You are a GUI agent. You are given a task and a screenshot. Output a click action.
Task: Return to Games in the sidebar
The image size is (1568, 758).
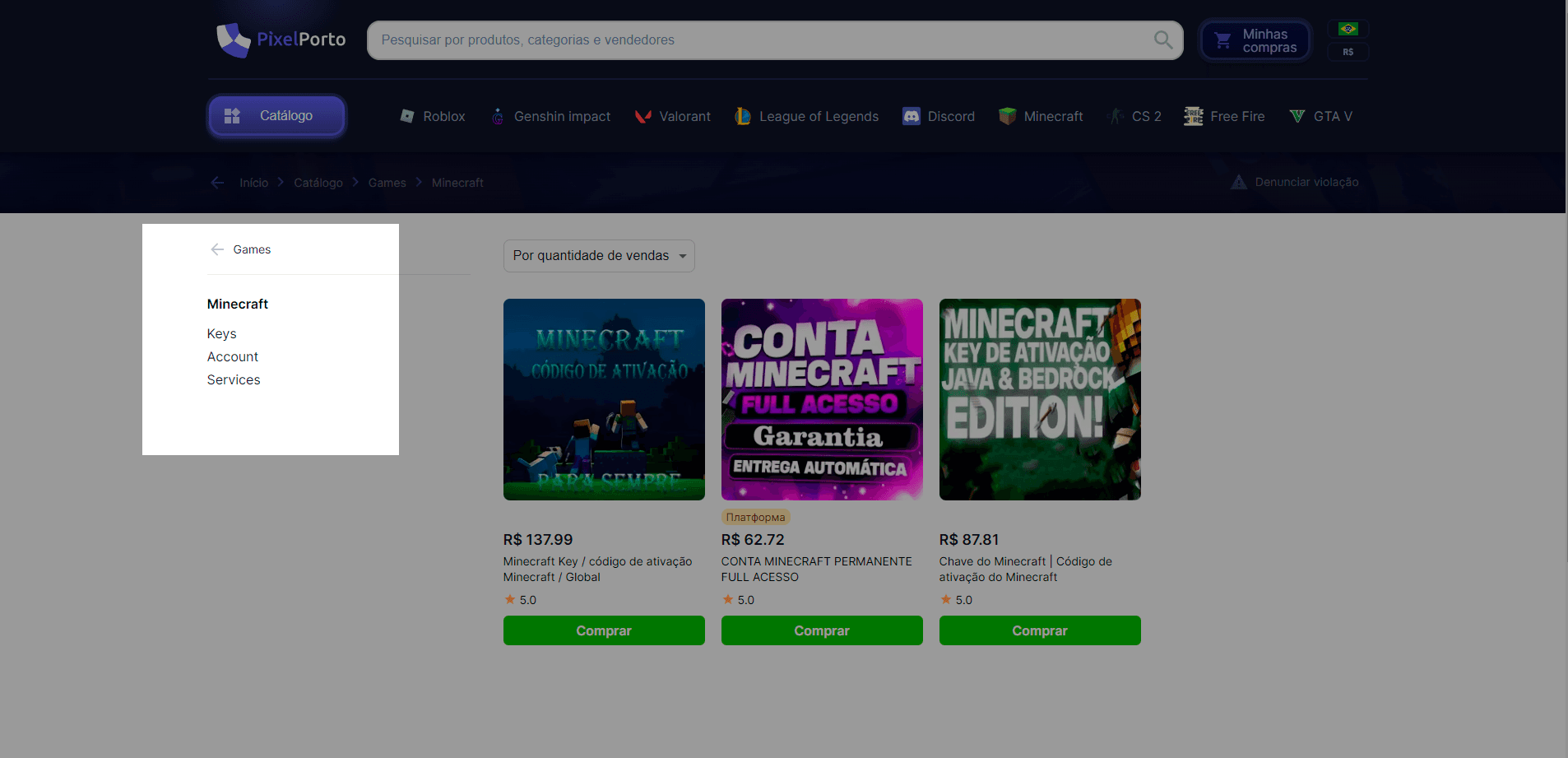[x=252, y=249]
